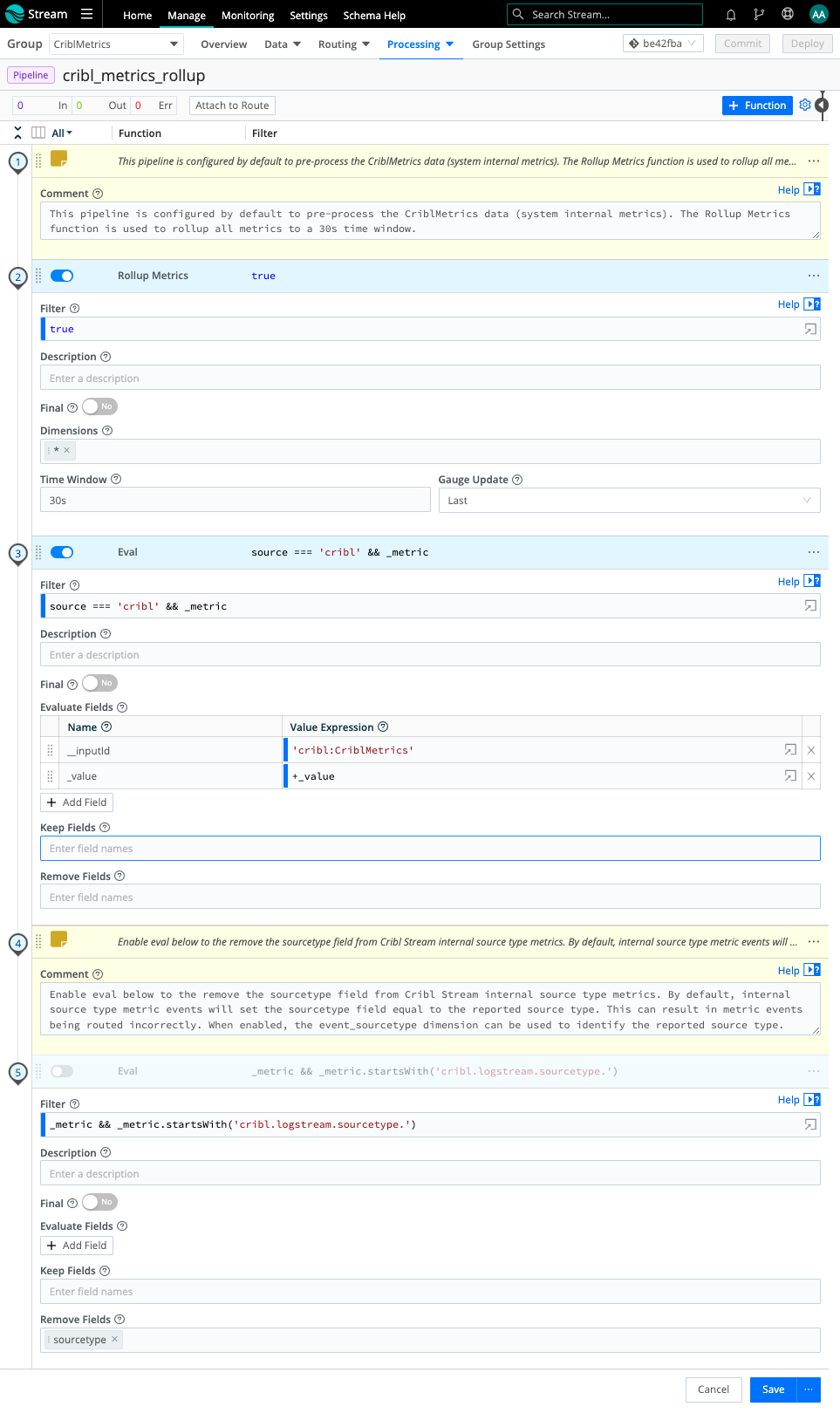Open options menu for the first comment function
The width and height of the screenshot is (840, 1420).
coord(814,161)
